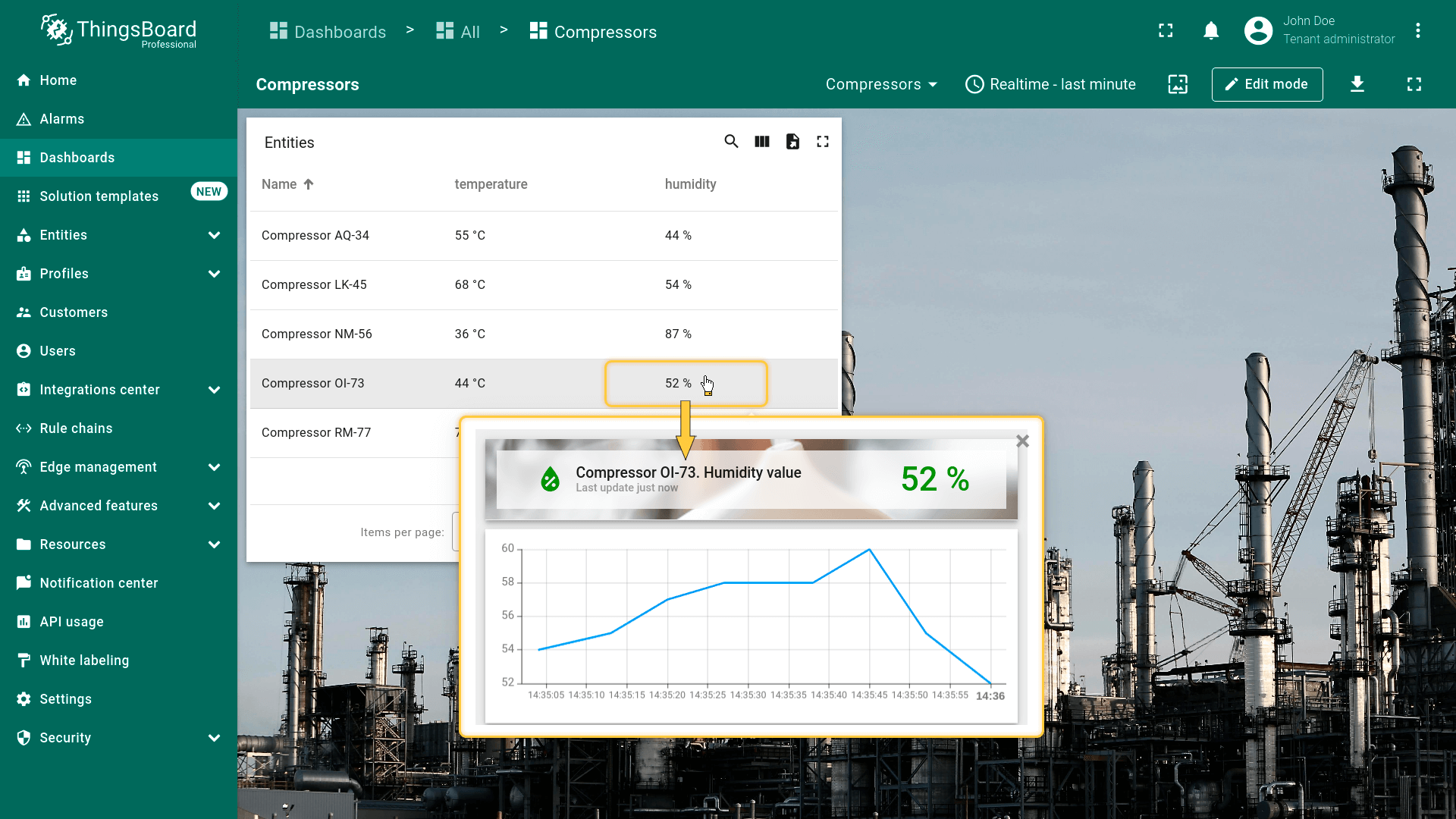Go to Rule chains page

point(76,428)
